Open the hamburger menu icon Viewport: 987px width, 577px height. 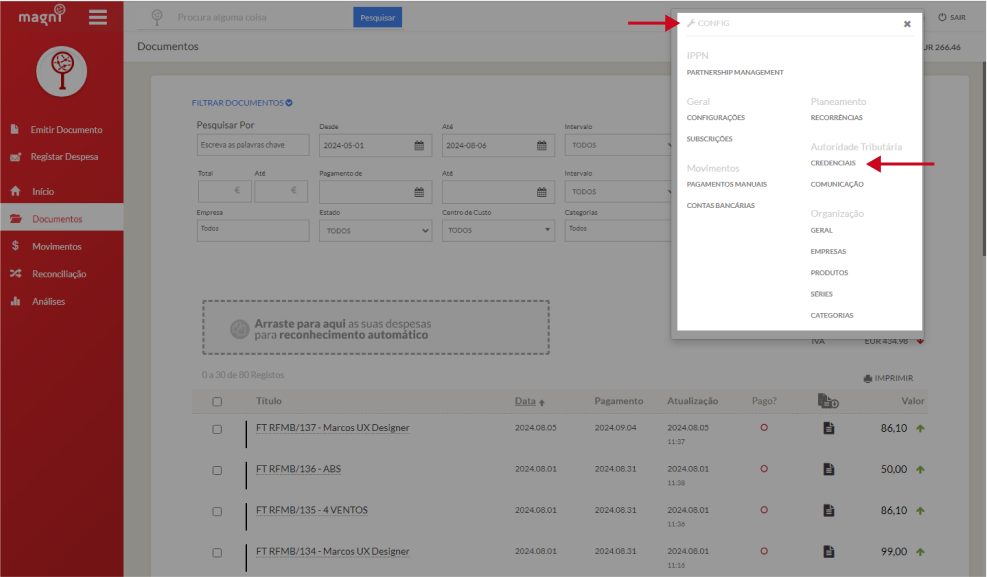[98, 17]
